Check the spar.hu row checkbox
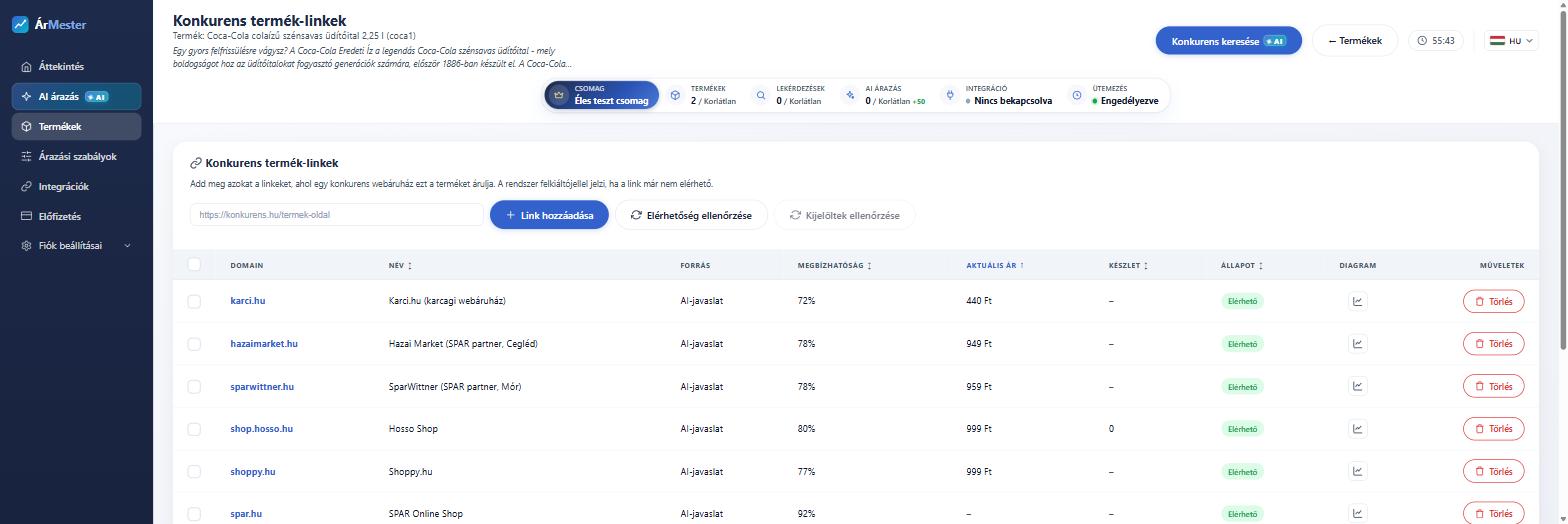 [x=194, y=514]
